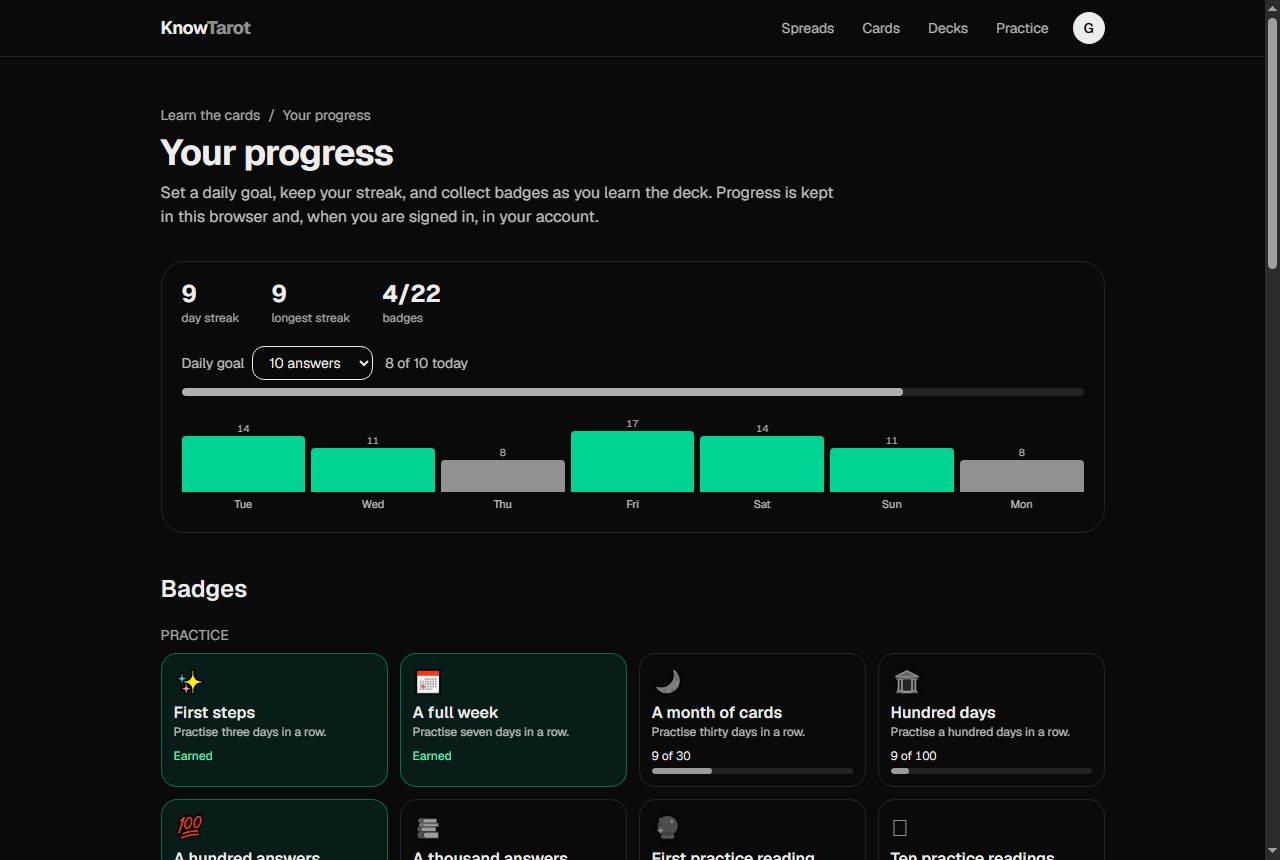Click the books icon on thousand answers badge
1280x860 pixels.
[x=428, y=828]
